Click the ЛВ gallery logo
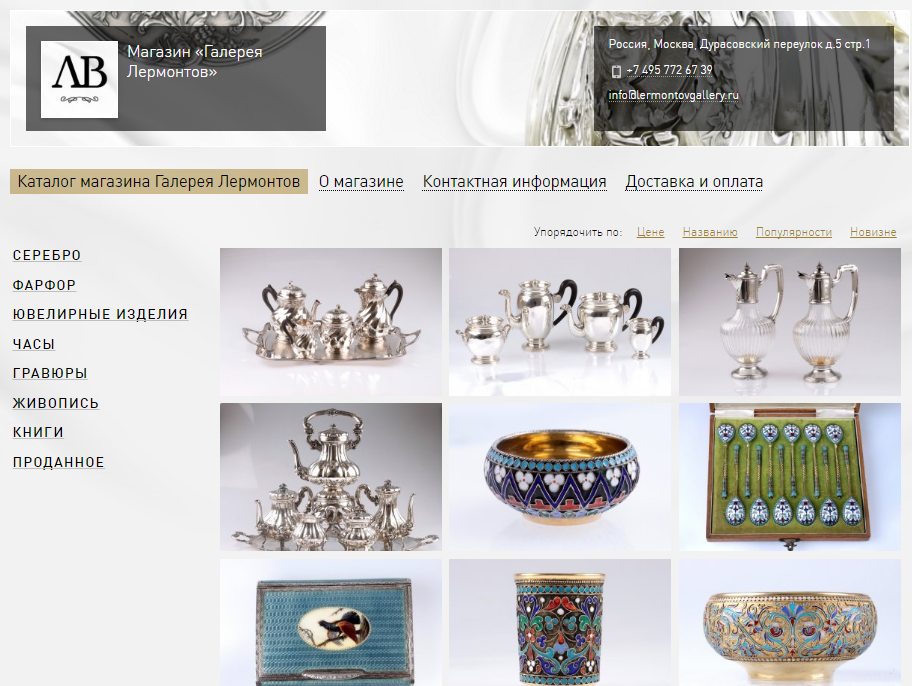912x686 pixels. pyautogui.click(x=79, y=80)
